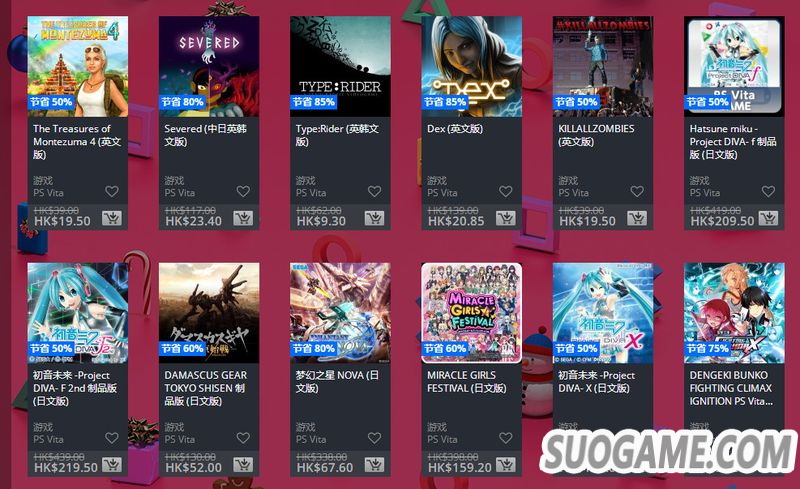This screenshot has width=800, height=489.
Task: Favorite The Treasures of Montezuma 4
Action: pos(112,191)
